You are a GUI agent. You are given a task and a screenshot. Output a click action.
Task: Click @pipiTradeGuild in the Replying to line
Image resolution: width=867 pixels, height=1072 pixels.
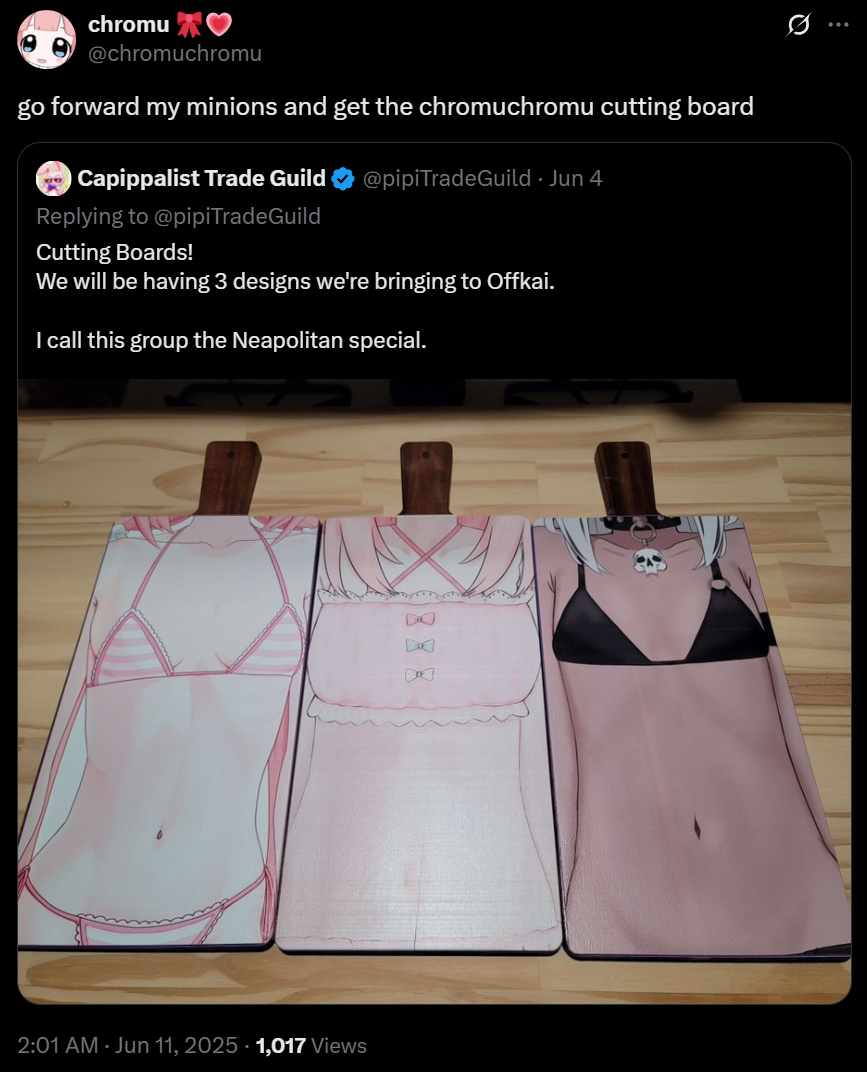click(x=237, y=216)
